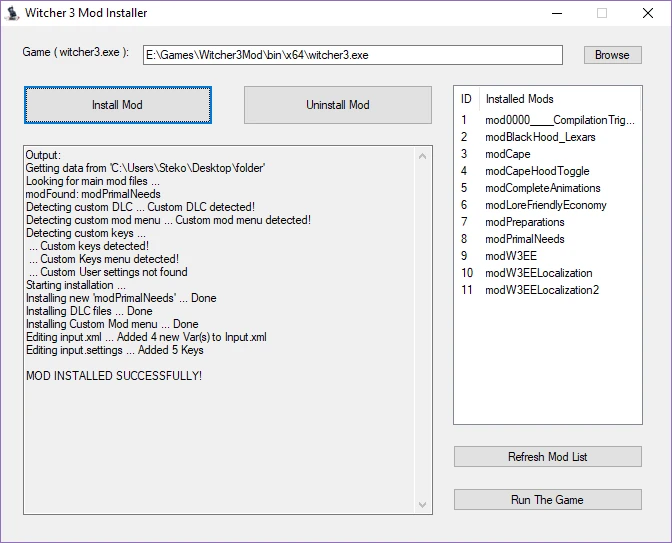
Task: Click Run The Game button
Action: [x=548, y=500]
